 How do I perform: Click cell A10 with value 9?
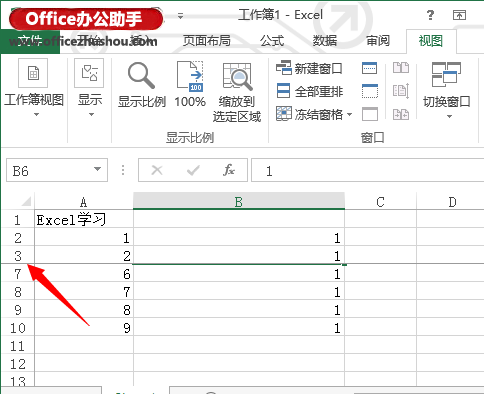[x=84, y=328]
